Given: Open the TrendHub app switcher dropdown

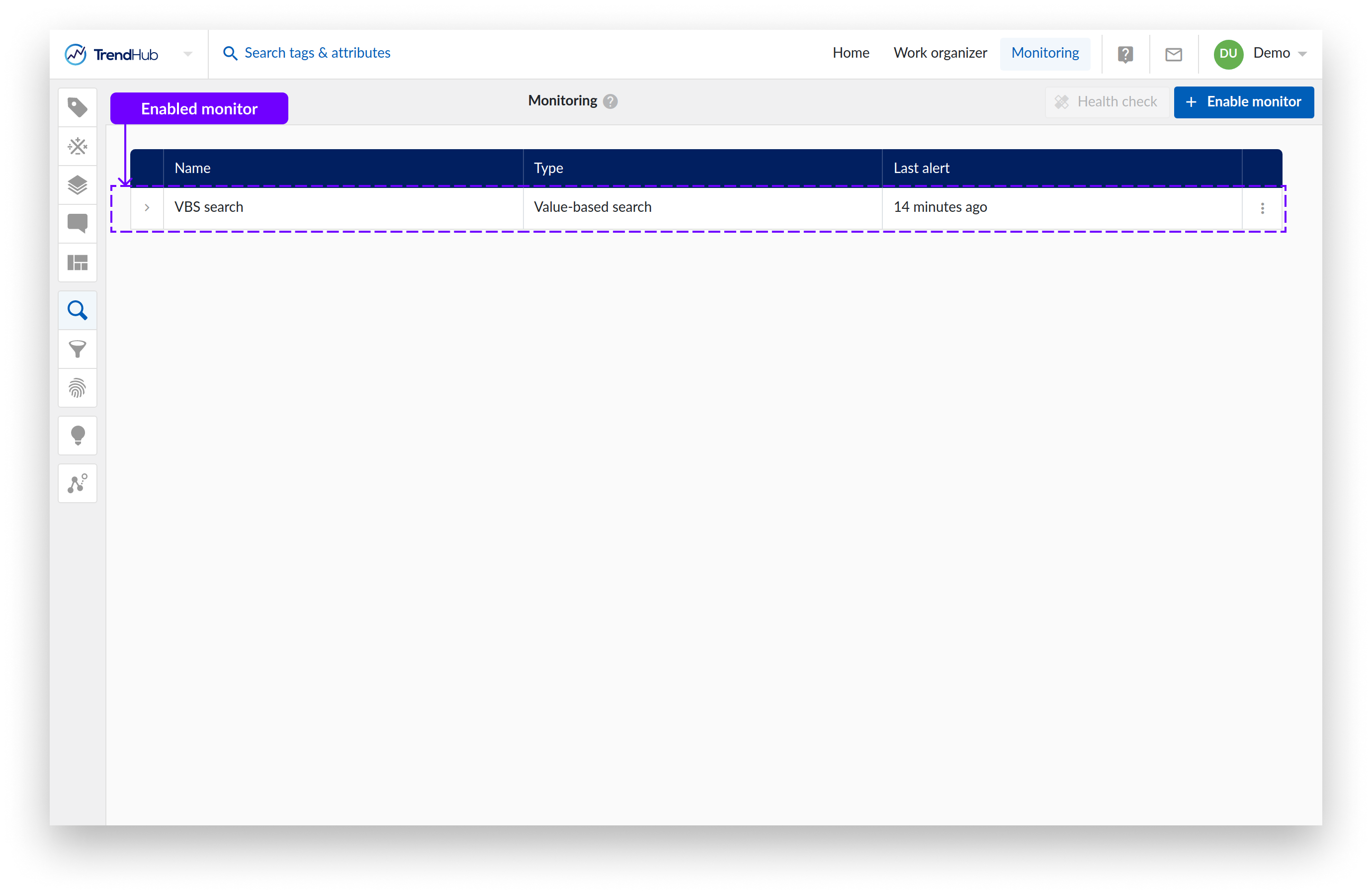Looking at the screenshot, I should (x=187, y=54).
